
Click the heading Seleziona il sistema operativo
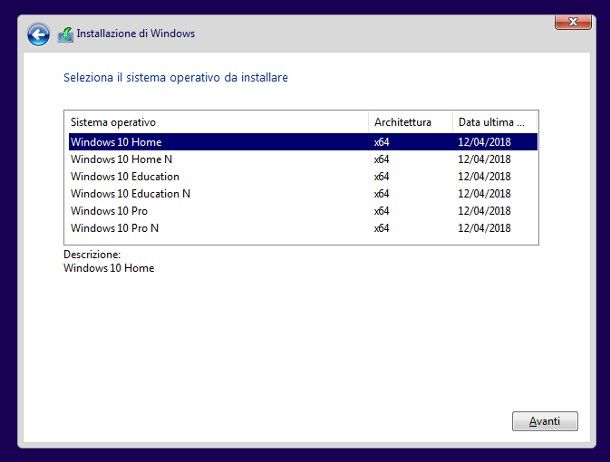[176, 77]
